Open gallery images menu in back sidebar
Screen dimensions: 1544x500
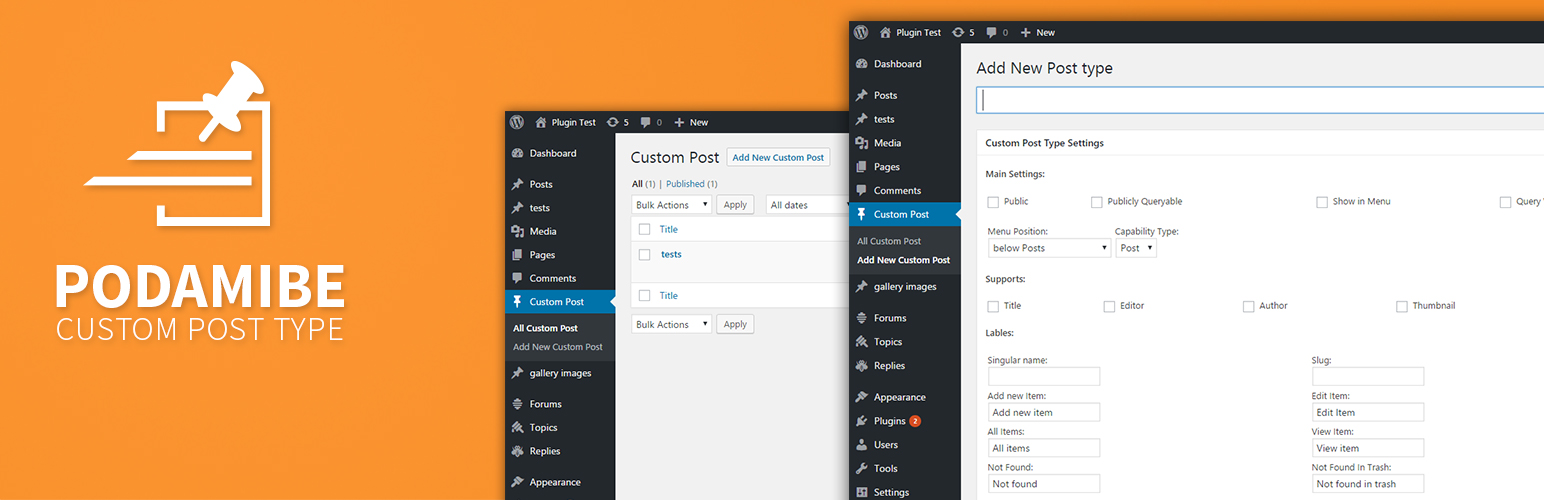tap(560, 373)
